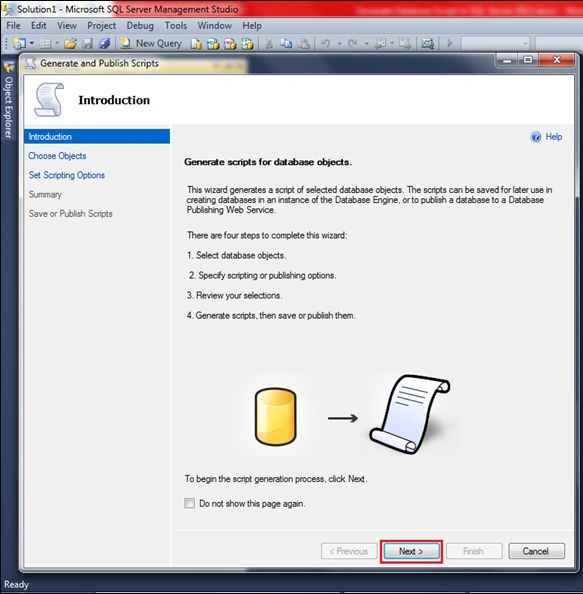Image resolution: width=583 pixels, height=594 pixels.
Task: Click the Redo toolbar icon
Action: [x=352, y=44]
